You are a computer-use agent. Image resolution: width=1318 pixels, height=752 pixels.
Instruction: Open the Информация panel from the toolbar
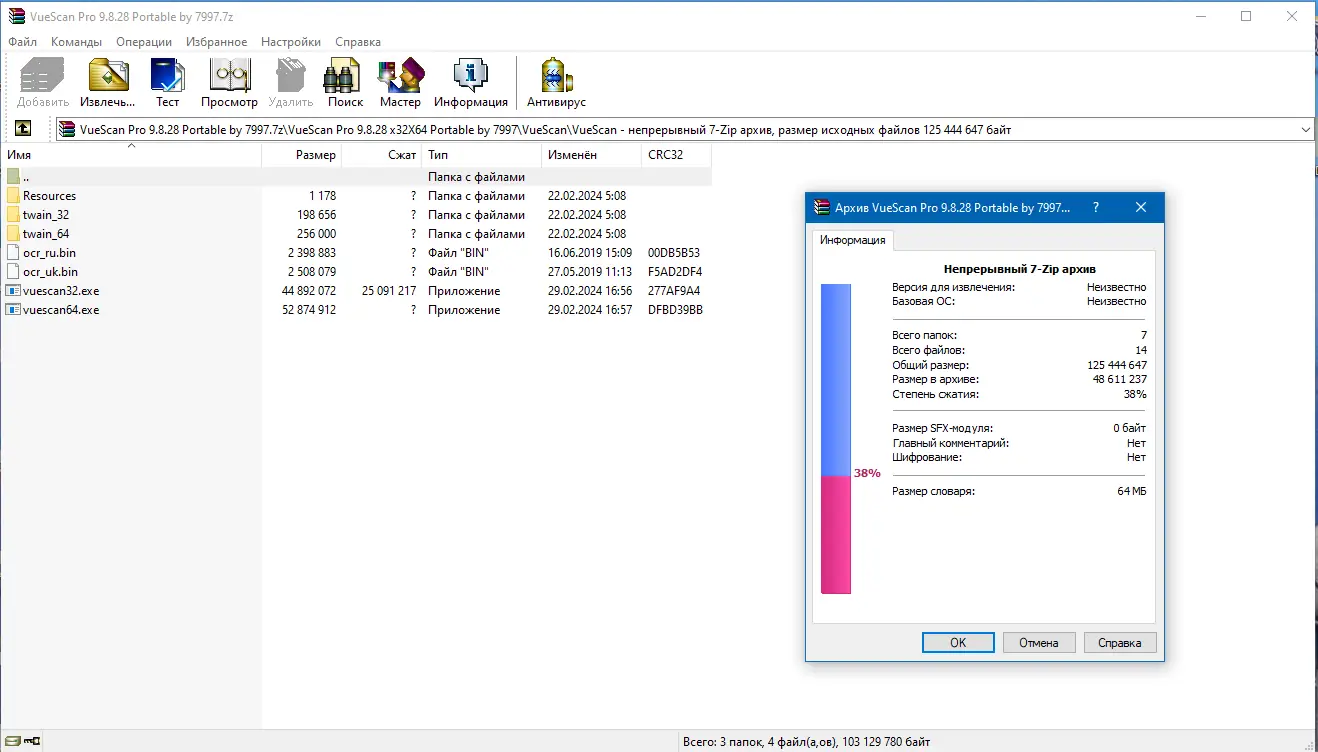(469, 80)
